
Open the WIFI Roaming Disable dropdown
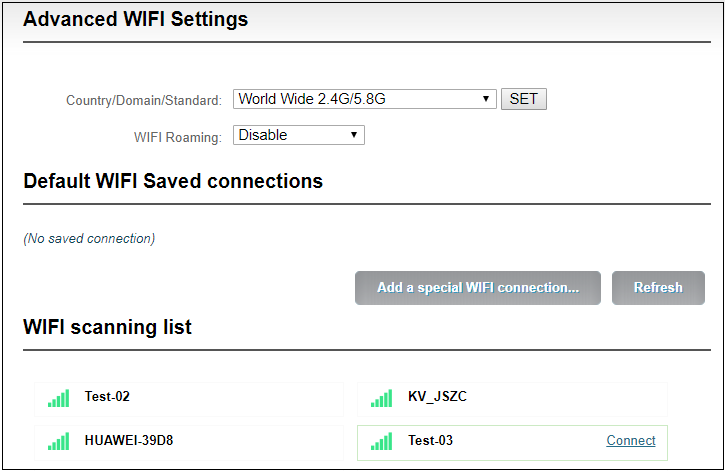(x=299, y=135)
